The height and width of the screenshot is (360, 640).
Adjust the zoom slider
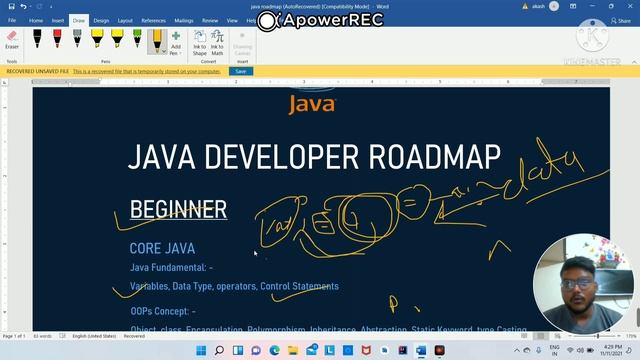[x=598, y=336]
